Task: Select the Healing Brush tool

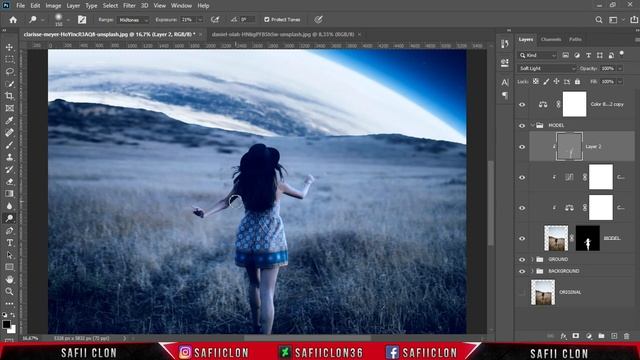Action: pyautogui.click(x=9, y=133)
